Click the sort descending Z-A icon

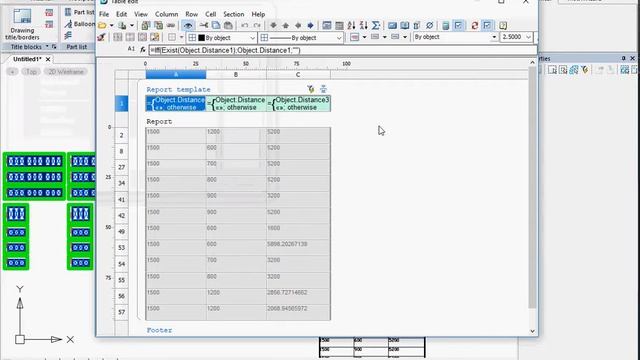[363, 26]
